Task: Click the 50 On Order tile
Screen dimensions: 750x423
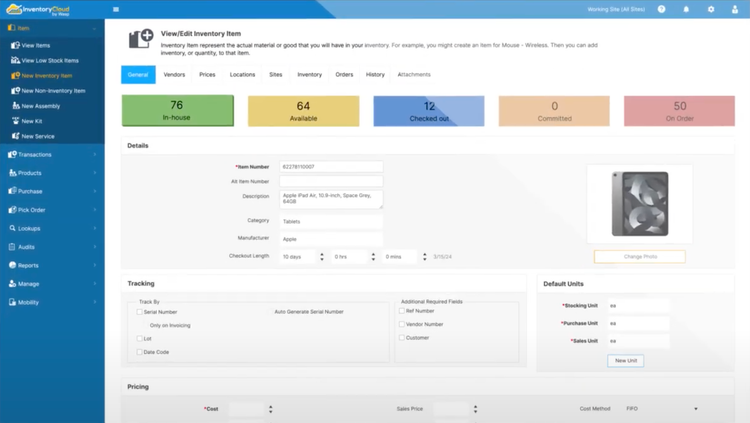Action: [679, 111]
